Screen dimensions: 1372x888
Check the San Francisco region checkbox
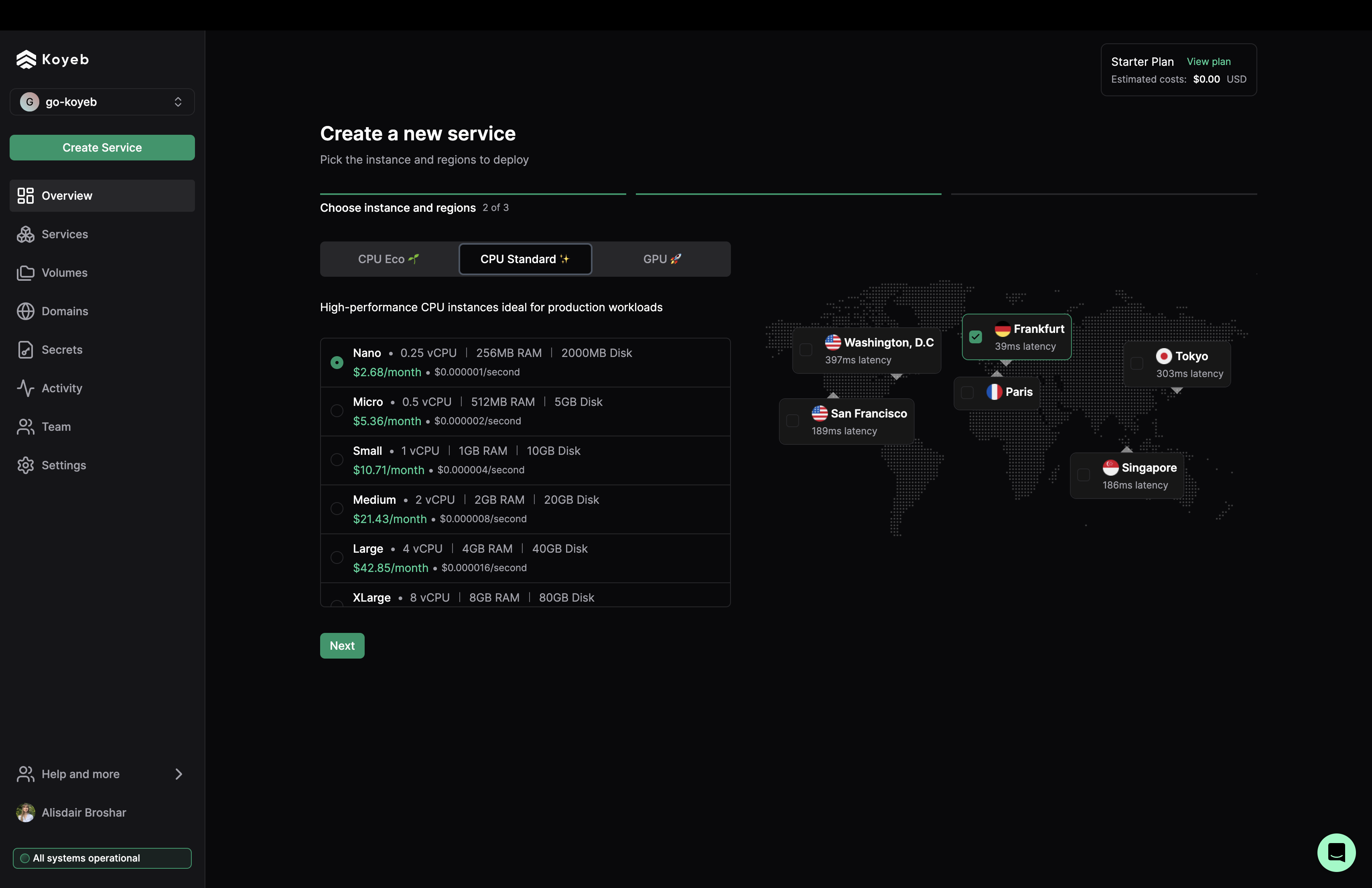tap(793, 421)
